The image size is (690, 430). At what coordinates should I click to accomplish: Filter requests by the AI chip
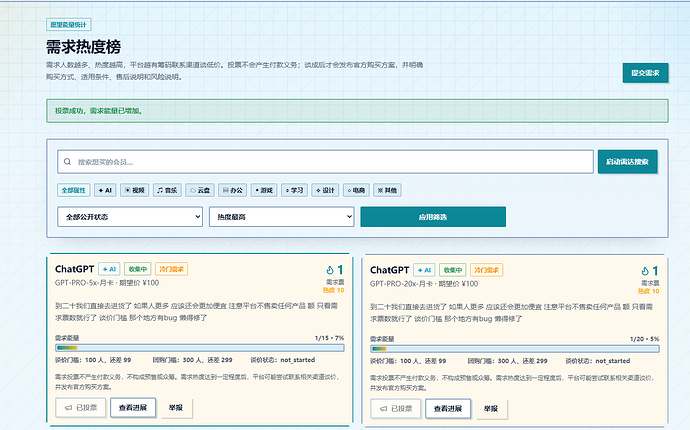pyautogui.click(x=105, y=190)
